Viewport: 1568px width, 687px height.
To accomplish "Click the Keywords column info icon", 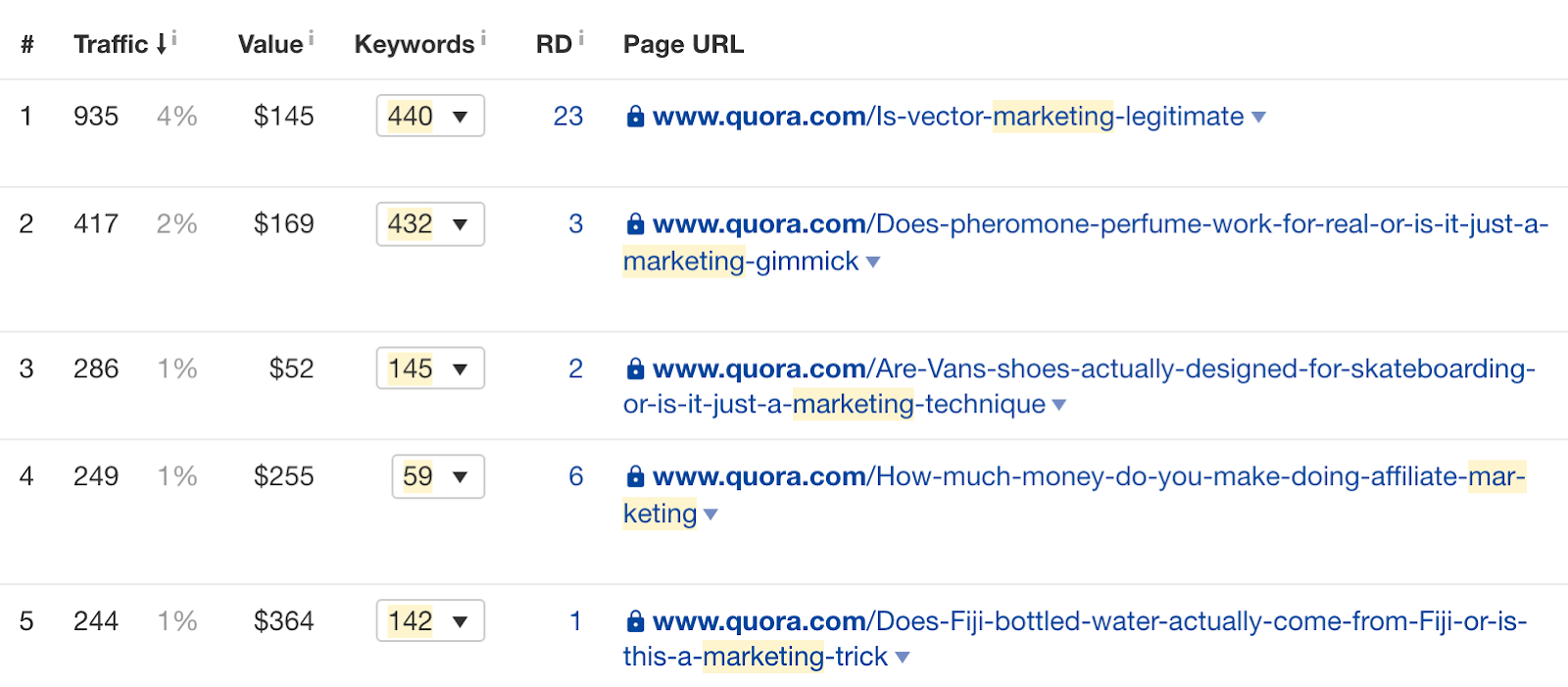I will [x=483, y=38].
